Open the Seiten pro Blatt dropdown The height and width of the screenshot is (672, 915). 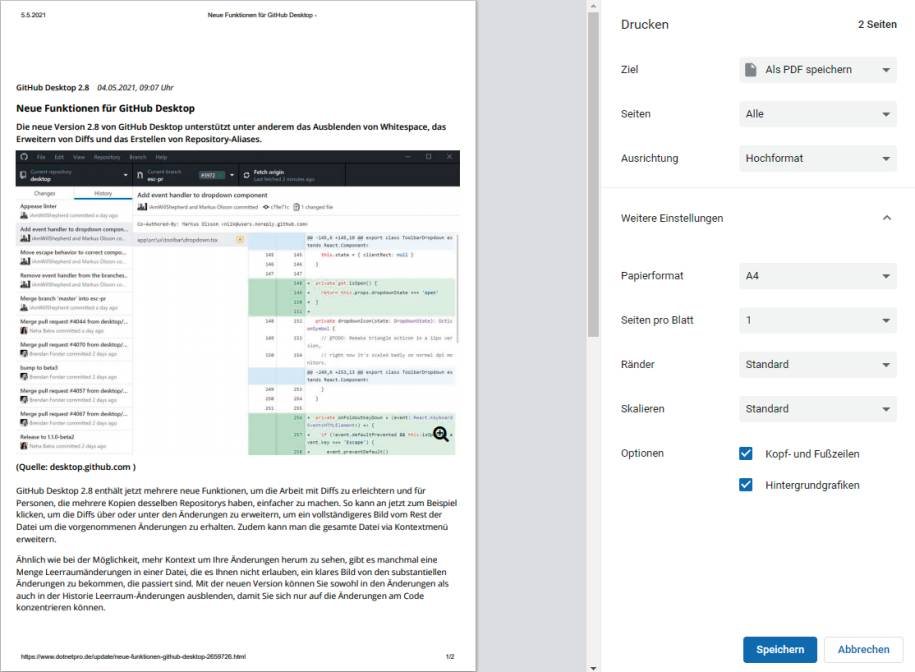[x=818, y=320]
